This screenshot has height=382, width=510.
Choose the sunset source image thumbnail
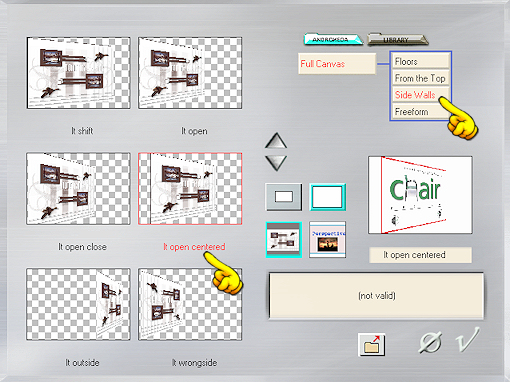pos(327,240)
